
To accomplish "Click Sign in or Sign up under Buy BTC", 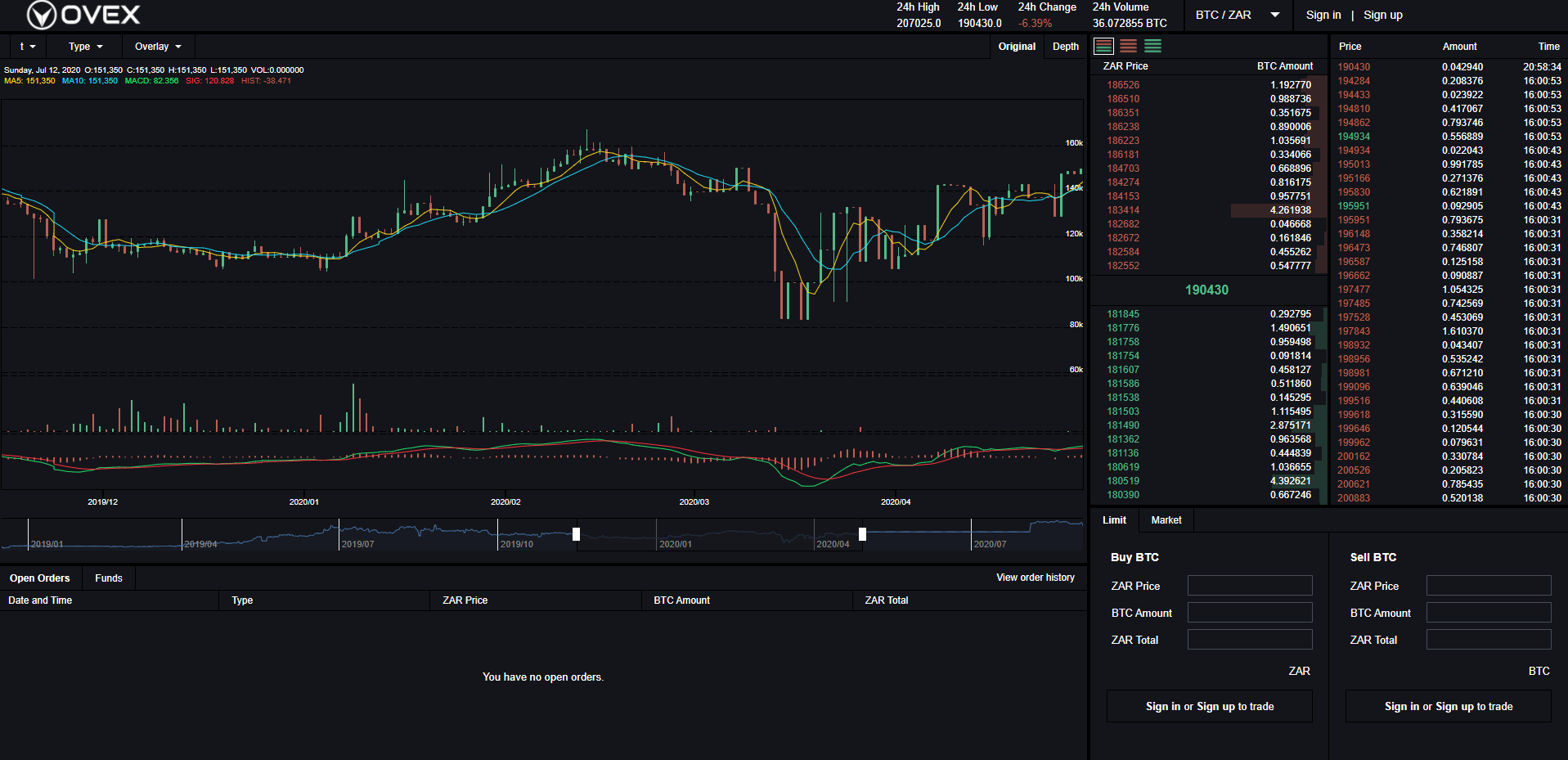I will pos(1209,706).
